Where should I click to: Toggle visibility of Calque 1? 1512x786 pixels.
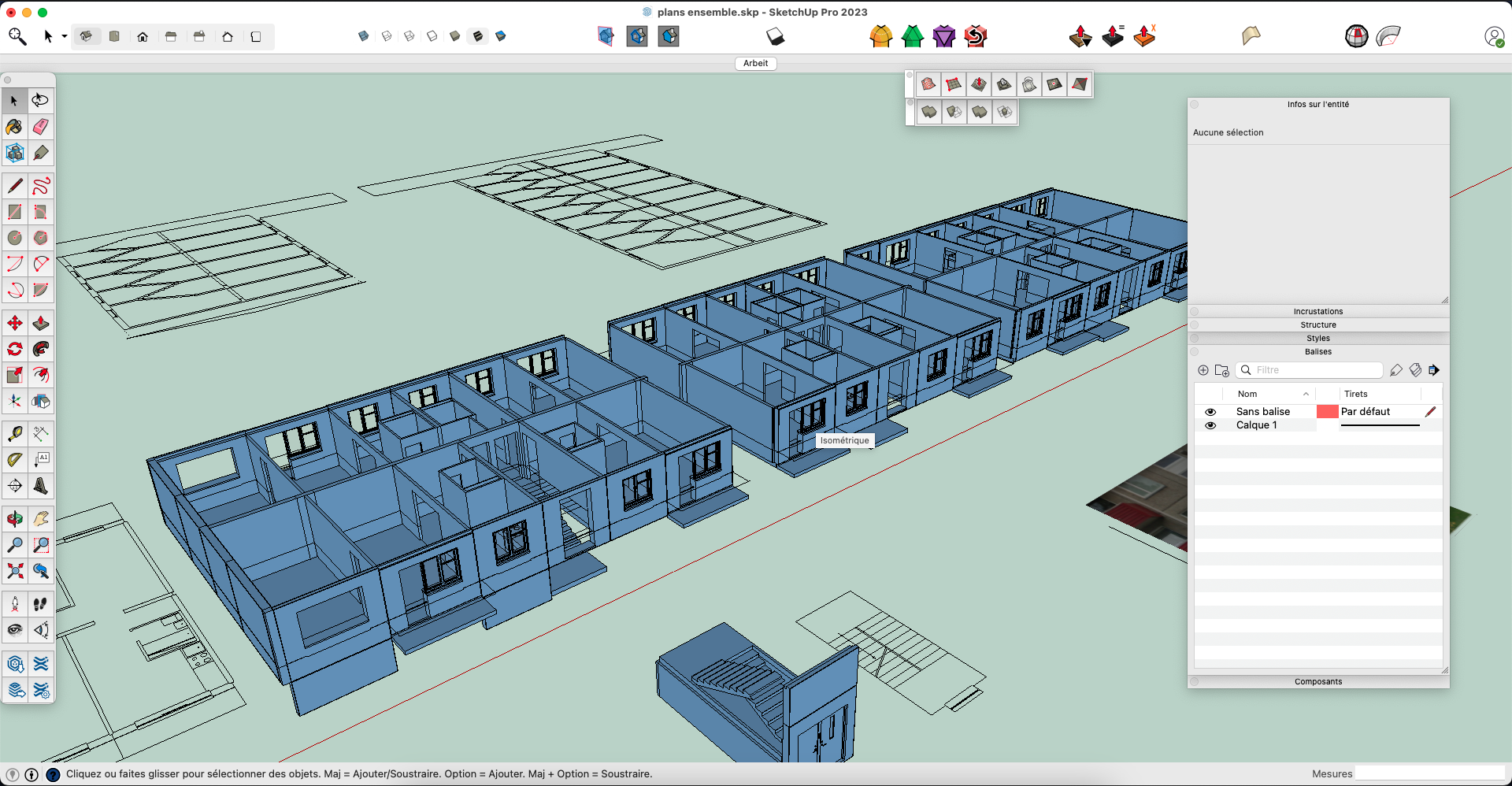coord(1211,425)
